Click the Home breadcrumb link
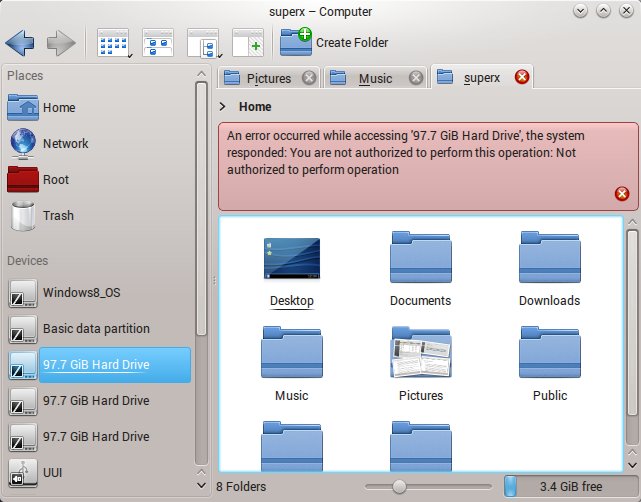Image resolution: width=641 pixels, height=502 pixels. [x=255, y=107]
